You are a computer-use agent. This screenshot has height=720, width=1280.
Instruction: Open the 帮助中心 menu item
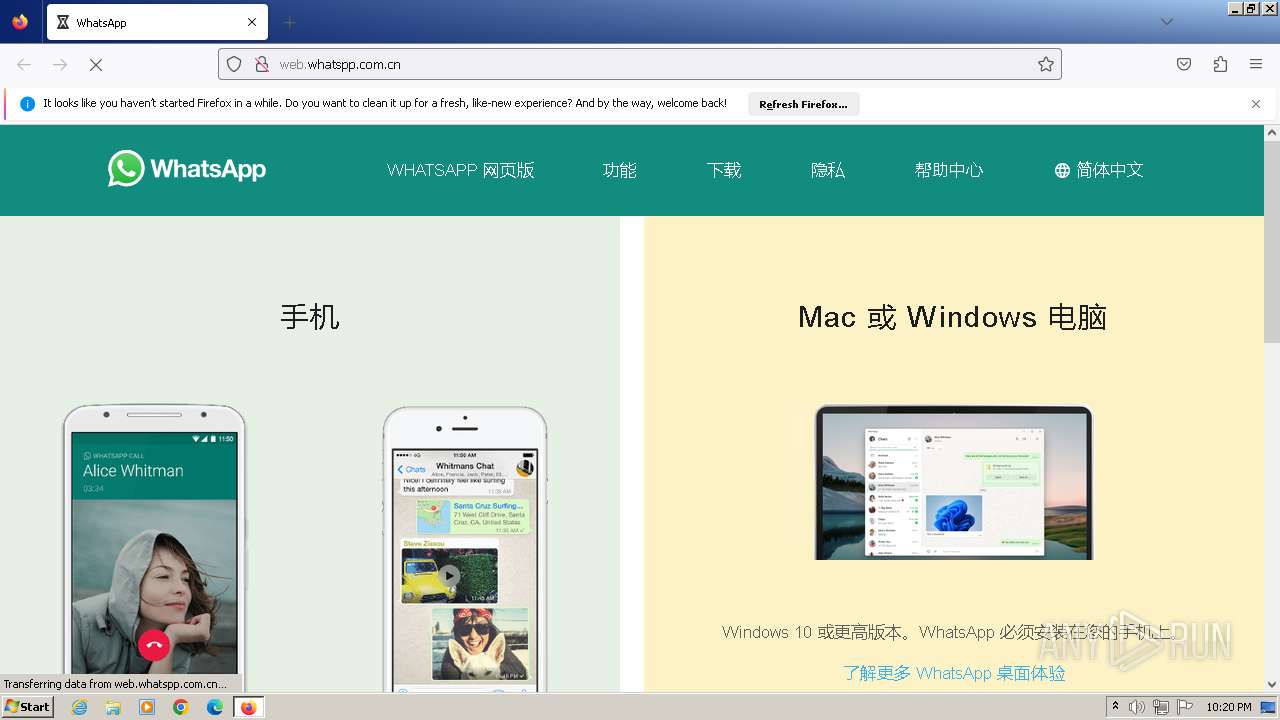click(x=949, y=170)
